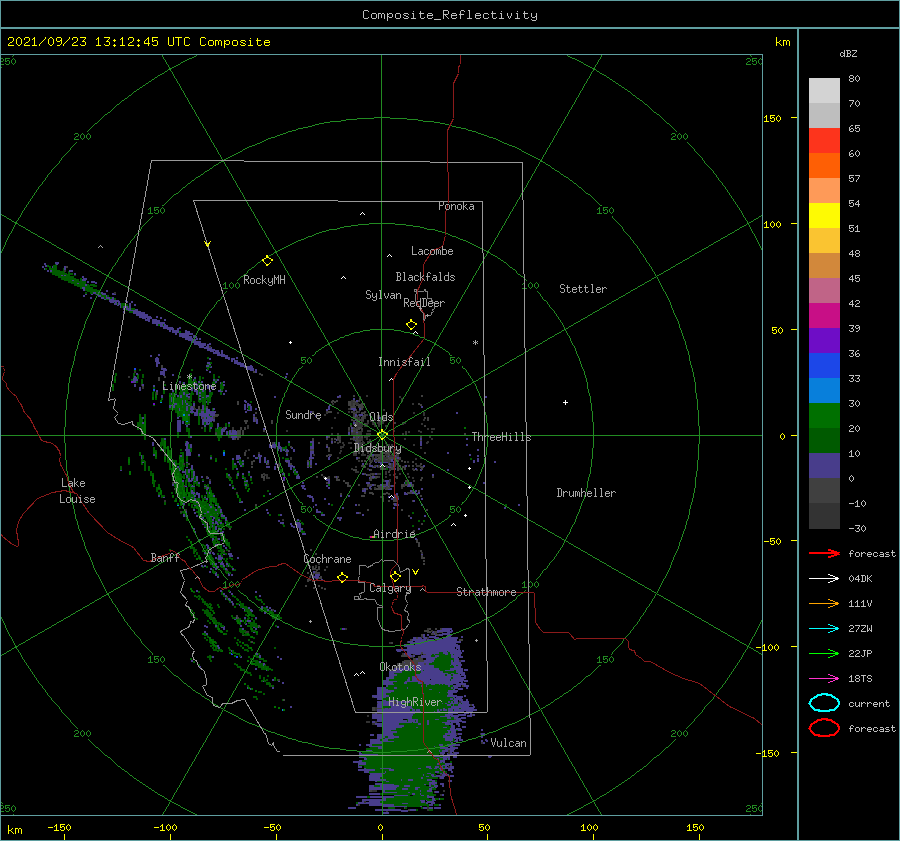The width and height of the screenshot is (900, 841).
Task: Select the Vulcan label
Action: pos(509,743)
